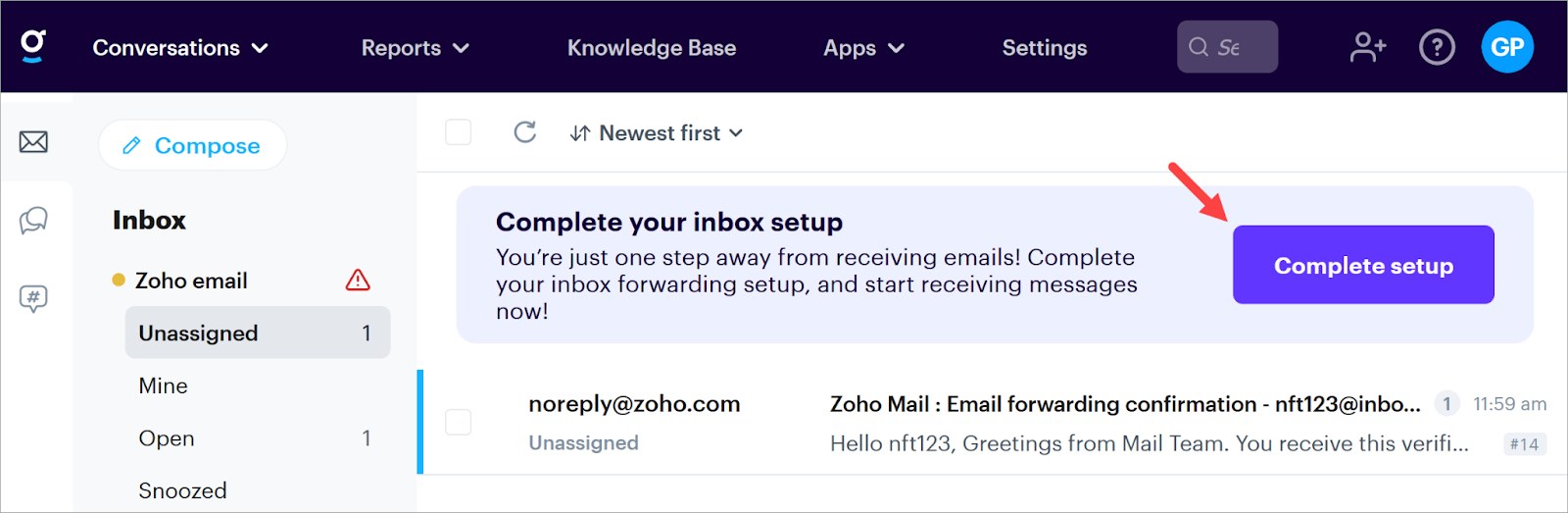Click the app logo icon
Image resolution: width=1568 pixels, height=513 pixels.
[33, 46]
